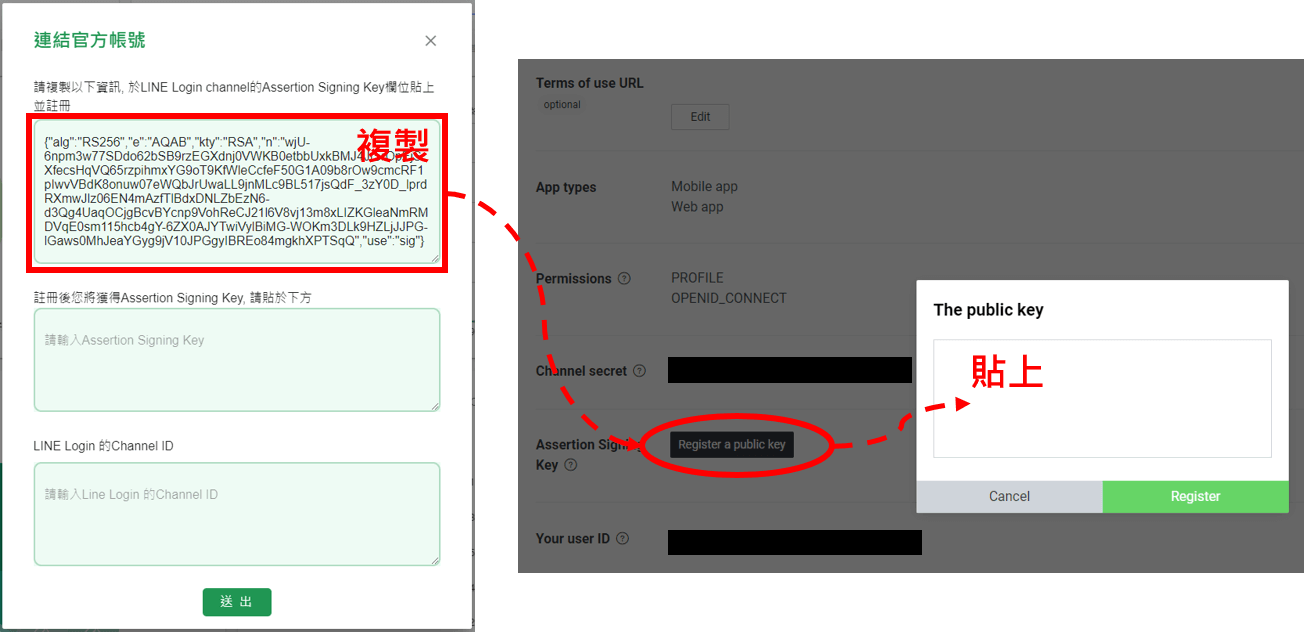Click the Edit button under Terms of use URL
Screen dimensions: 1304x632
pos(700,117)
